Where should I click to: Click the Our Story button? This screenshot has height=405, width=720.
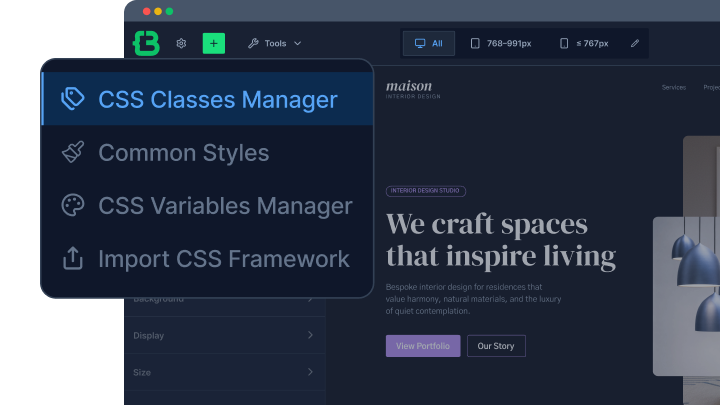click(x=496, y=346)
